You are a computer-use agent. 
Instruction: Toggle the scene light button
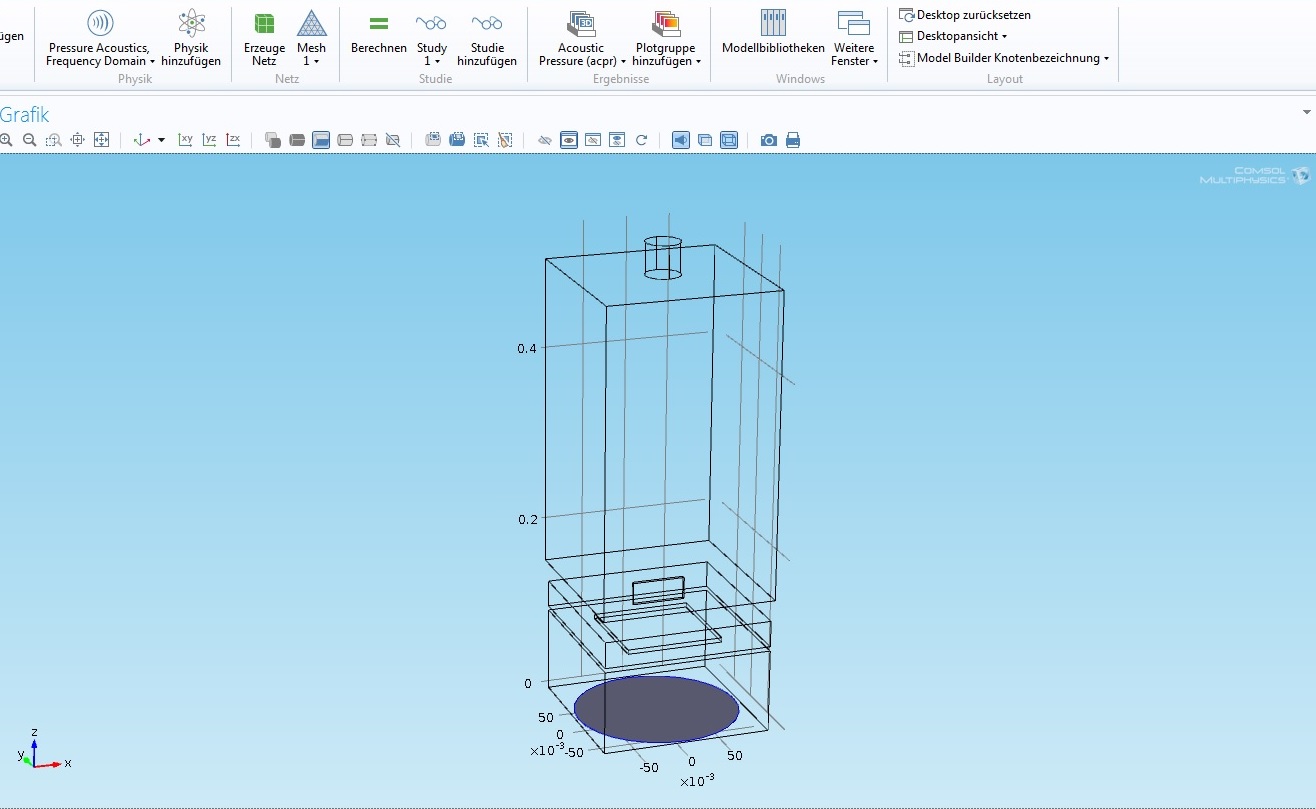pos(681,140)
